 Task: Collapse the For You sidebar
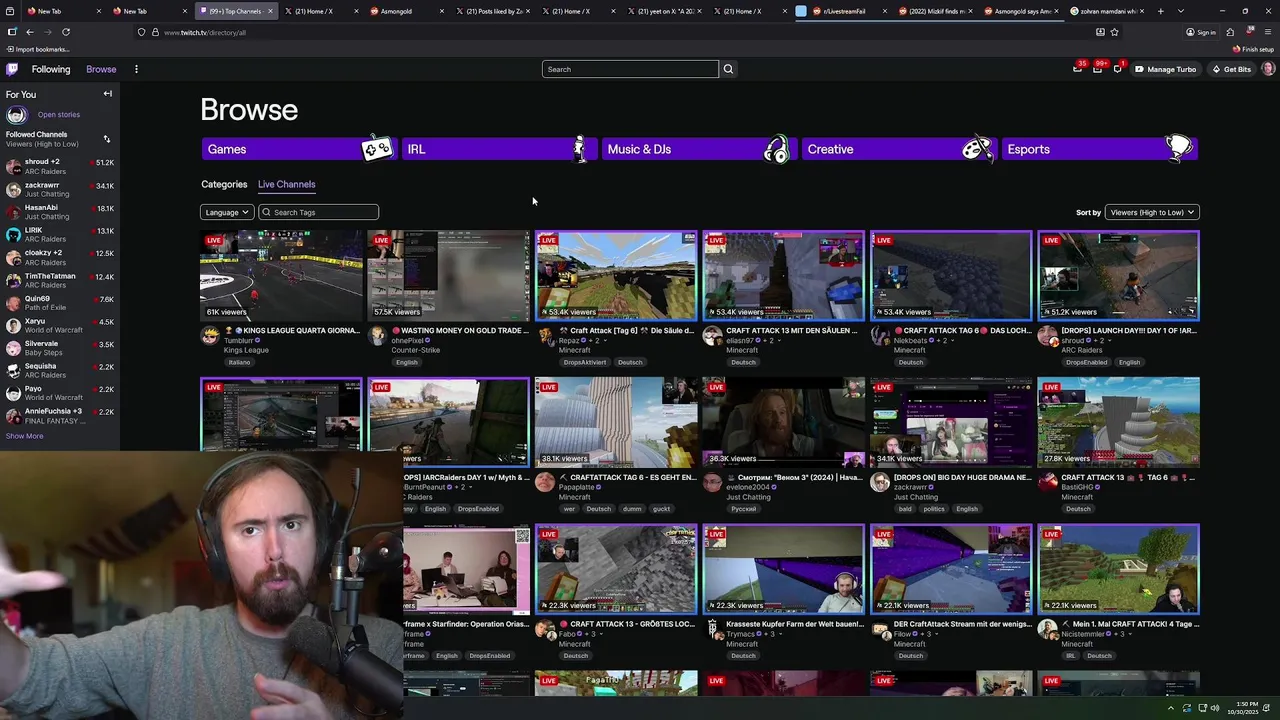click(108, 94)
